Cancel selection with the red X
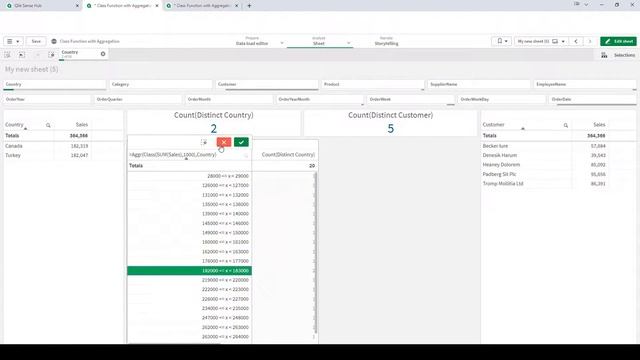The image size is (640, 360). [224, 142]
